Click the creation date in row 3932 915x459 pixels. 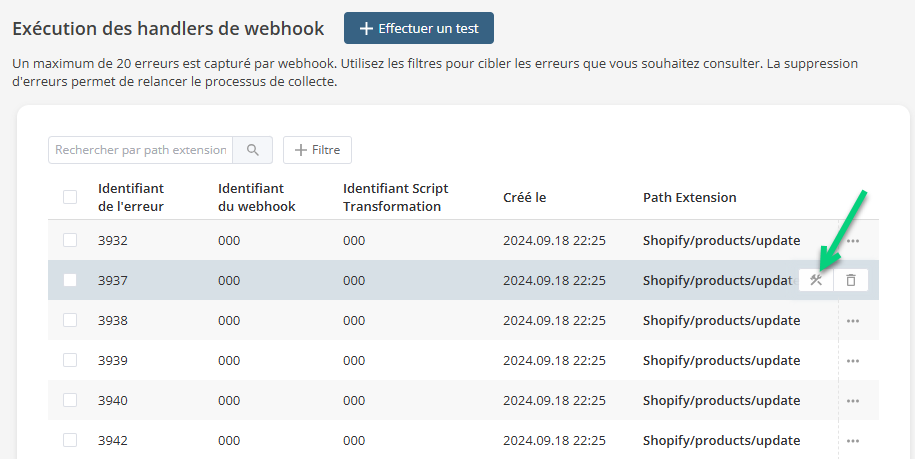[x=554, y=240]
